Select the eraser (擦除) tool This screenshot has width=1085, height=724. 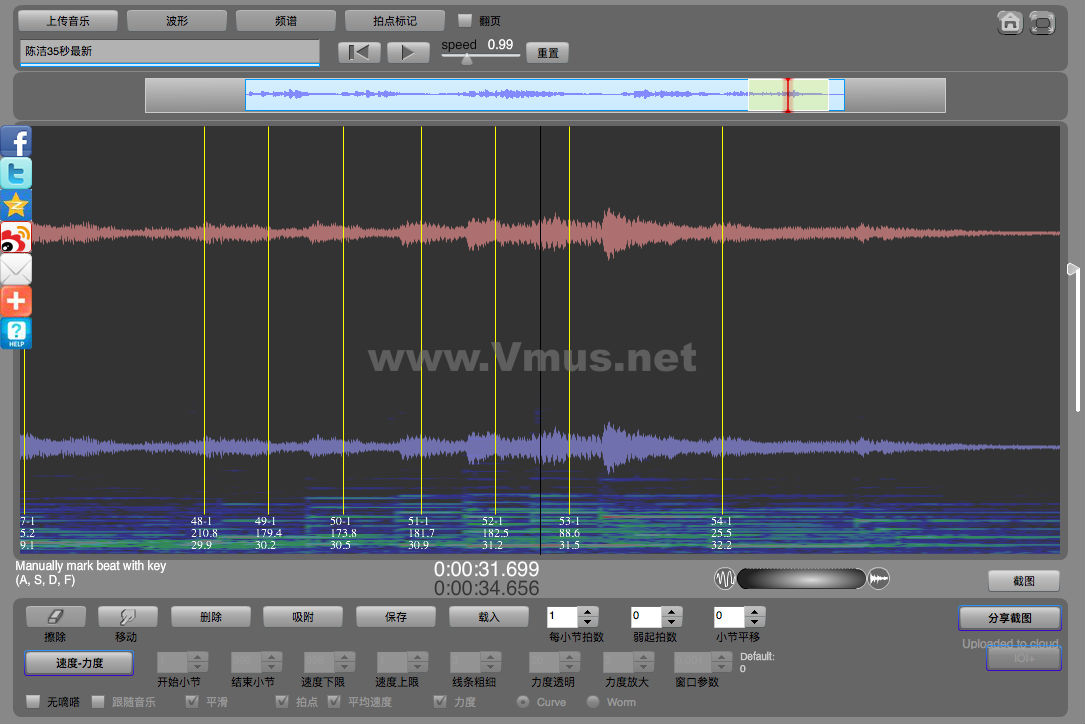[x=55, y=617]
